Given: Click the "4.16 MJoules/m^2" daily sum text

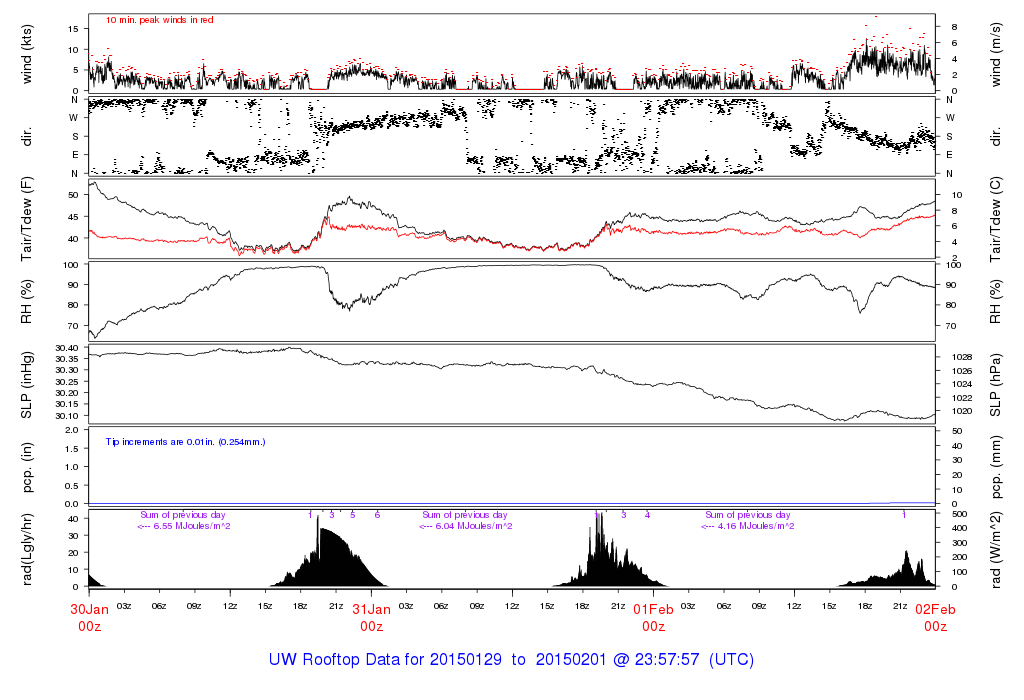Looking at the screenshot, I should click(x=756, y=526).
